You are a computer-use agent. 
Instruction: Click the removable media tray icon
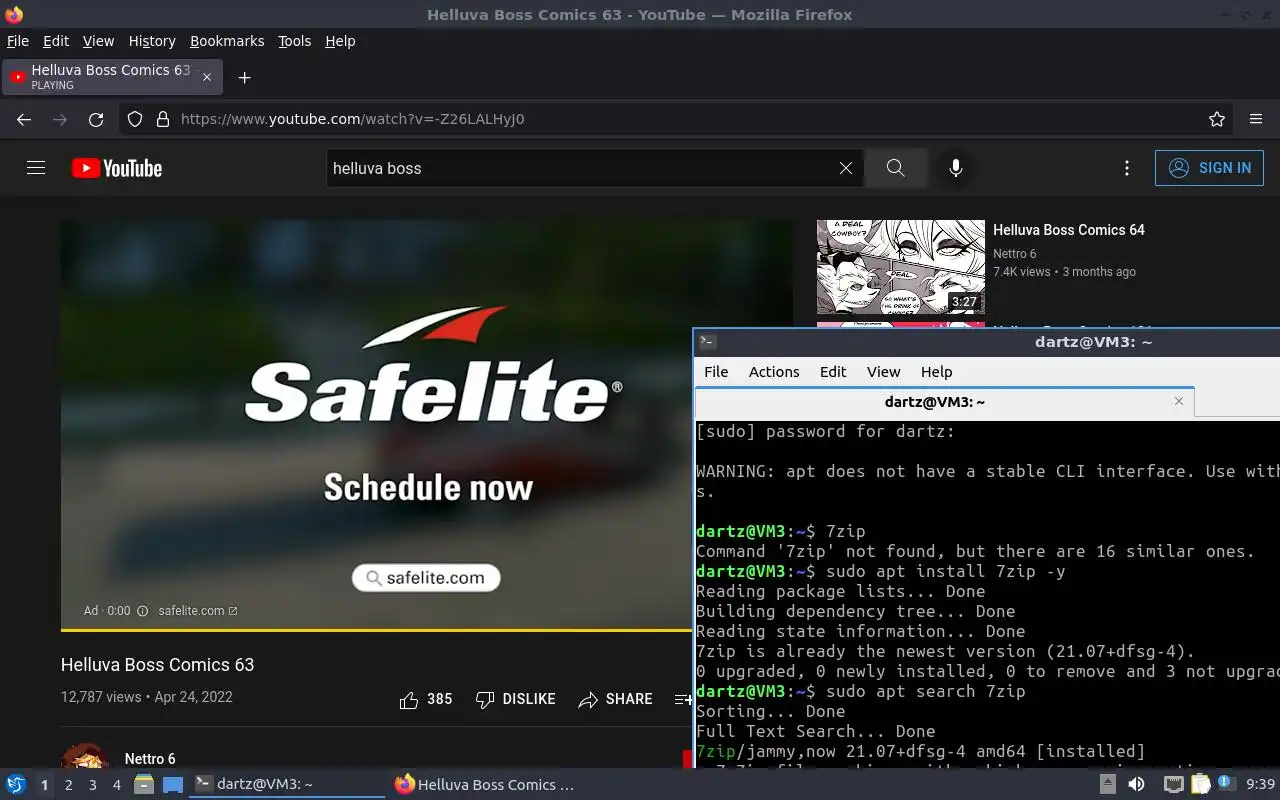click(1108, 784)
